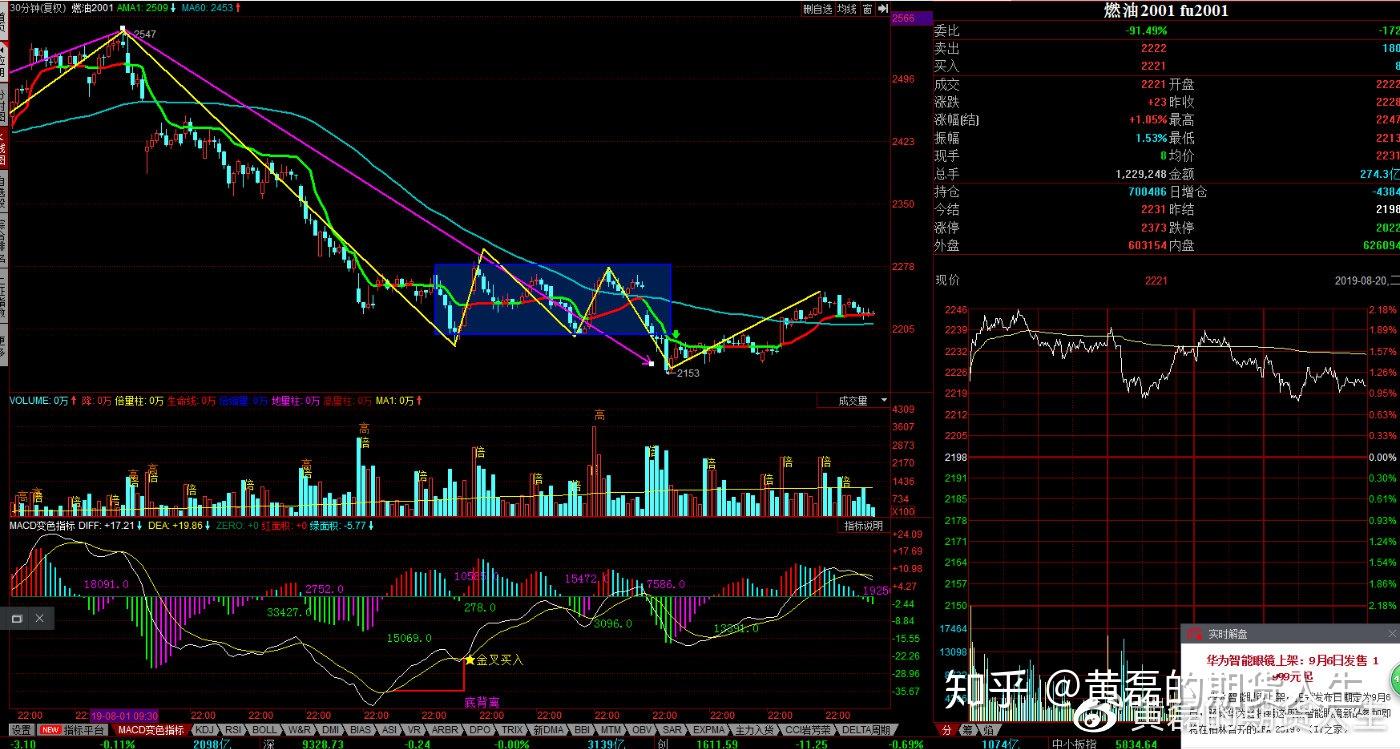Click the 金叉买入 star marker in MACD
Screen dimensions: 1400x749
pos(469,660)
